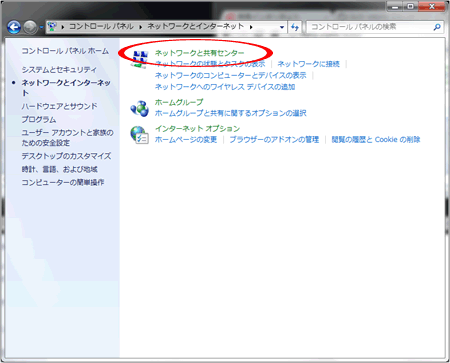
Task: Open the address bar history dropdown arrow
Action: 282,27
